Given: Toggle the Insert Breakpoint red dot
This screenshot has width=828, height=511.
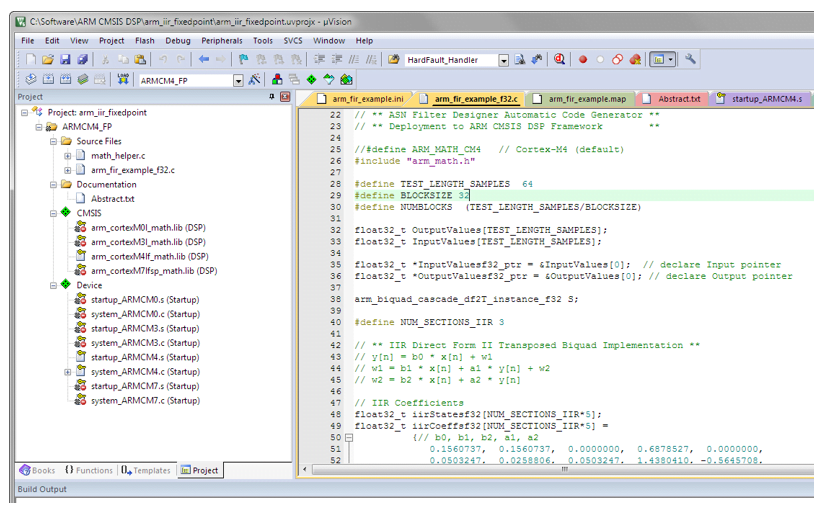Looking at the screenshot, I should 583,60.
